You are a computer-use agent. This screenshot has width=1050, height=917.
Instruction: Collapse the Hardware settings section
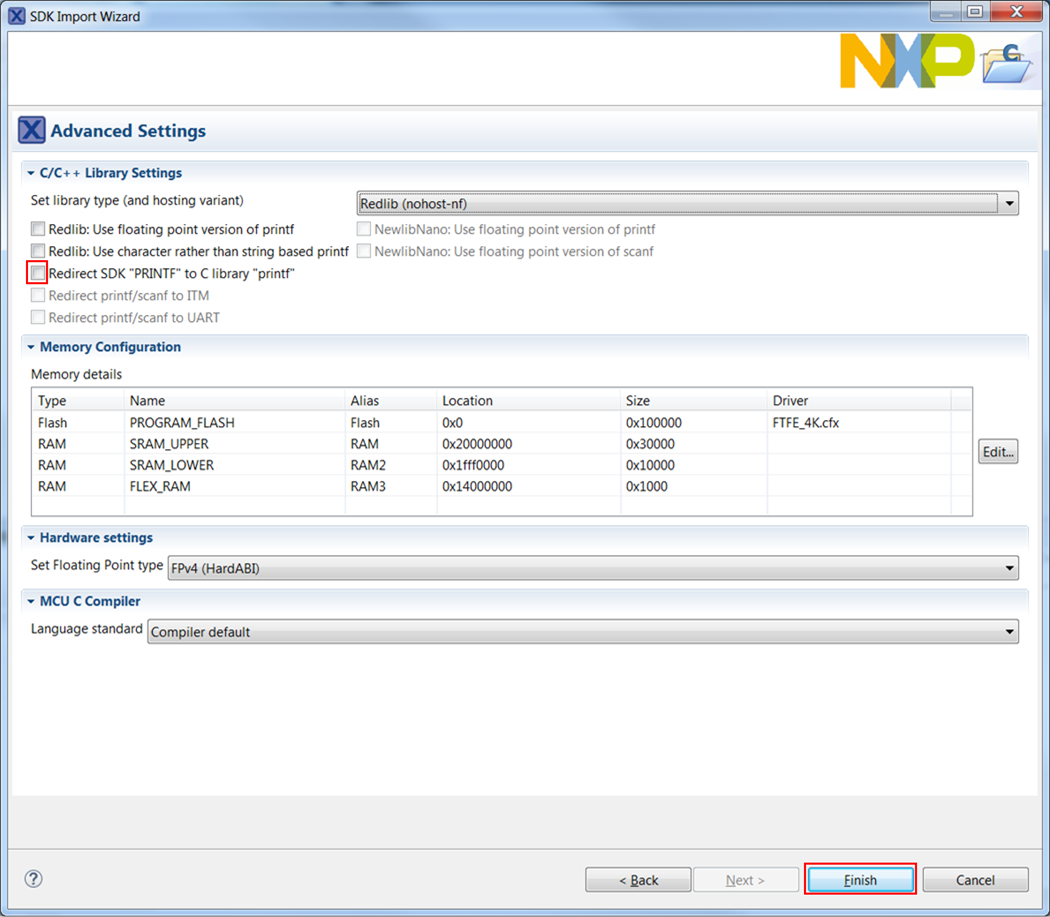tap(31, 538)
